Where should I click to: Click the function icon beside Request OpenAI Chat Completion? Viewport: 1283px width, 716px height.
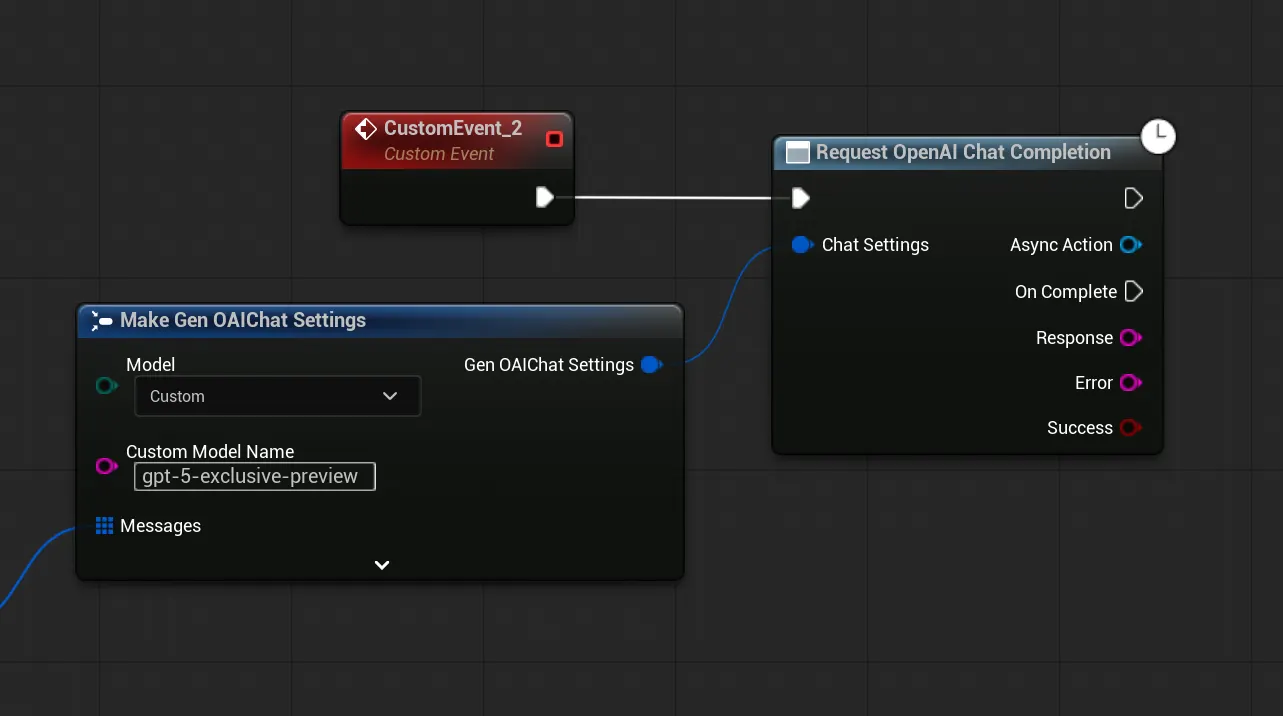pyautogui.click(x=797, y=153)
